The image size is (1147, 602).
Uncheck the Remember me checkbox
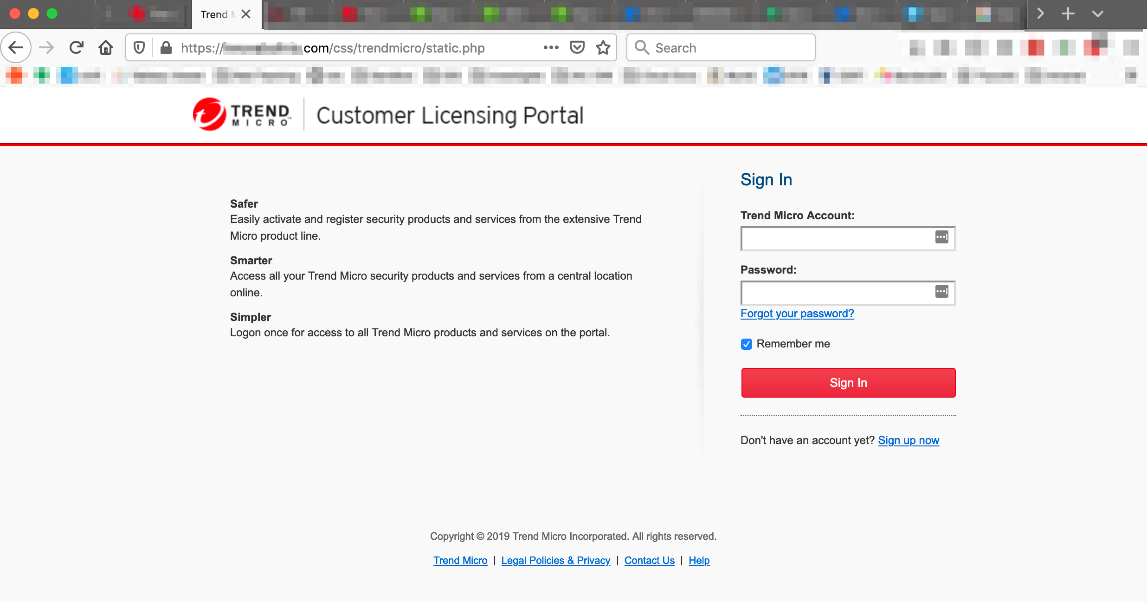[747, 344]
